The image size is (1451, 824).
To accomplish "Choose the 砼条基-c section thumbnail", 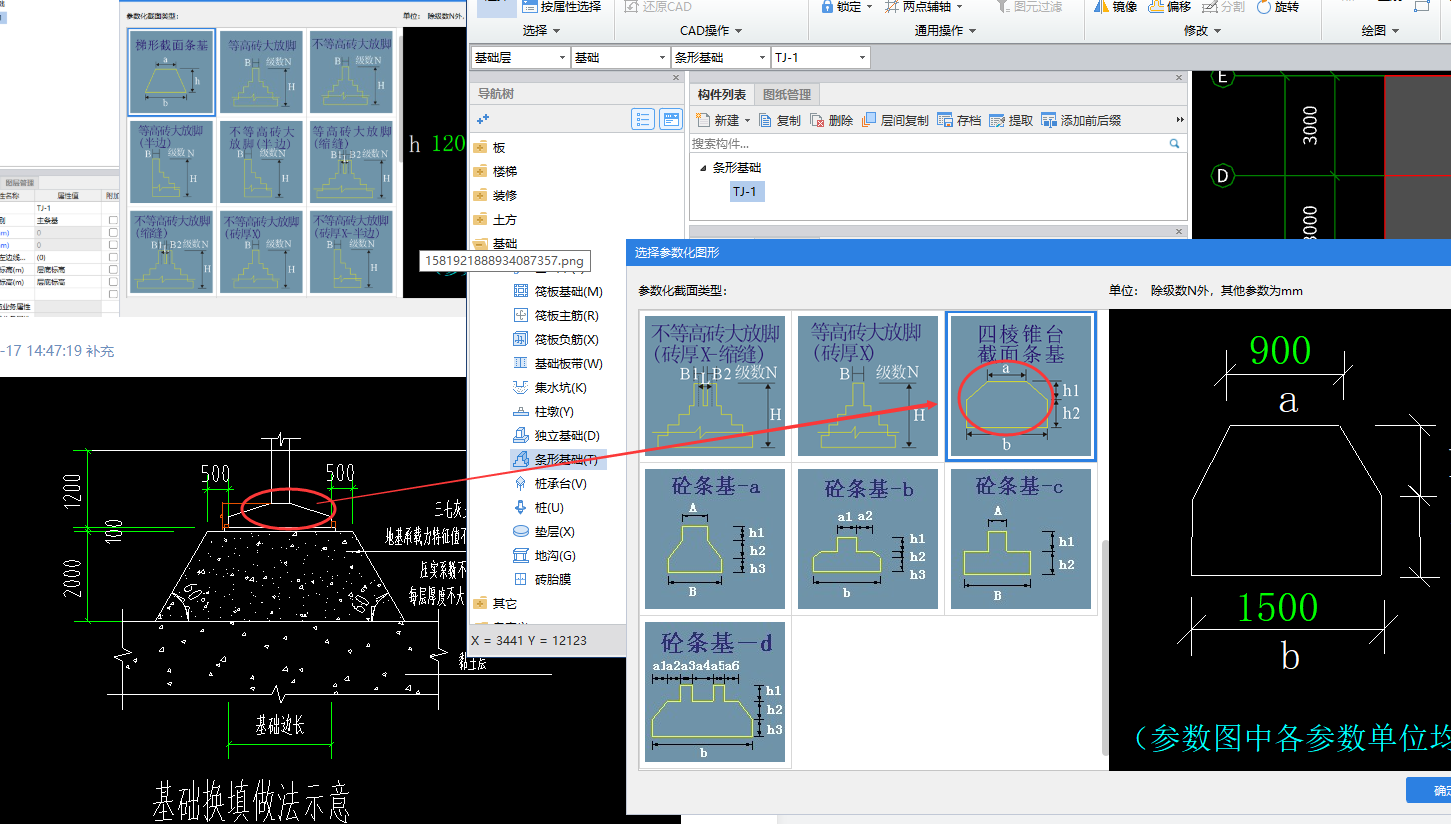I will tap(1021, 538).
